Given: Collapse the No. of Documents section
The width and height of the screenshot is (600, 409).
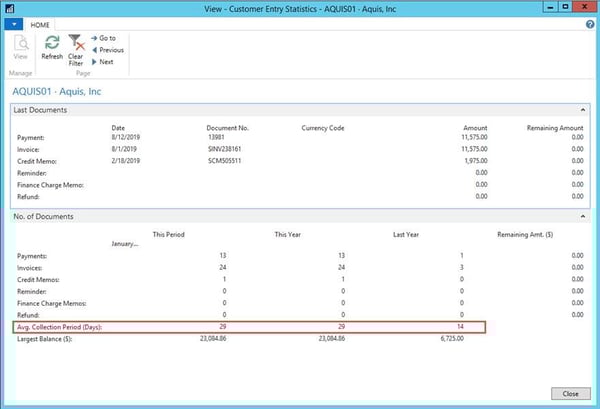Looking at the screenshot, I should (582, 216).
